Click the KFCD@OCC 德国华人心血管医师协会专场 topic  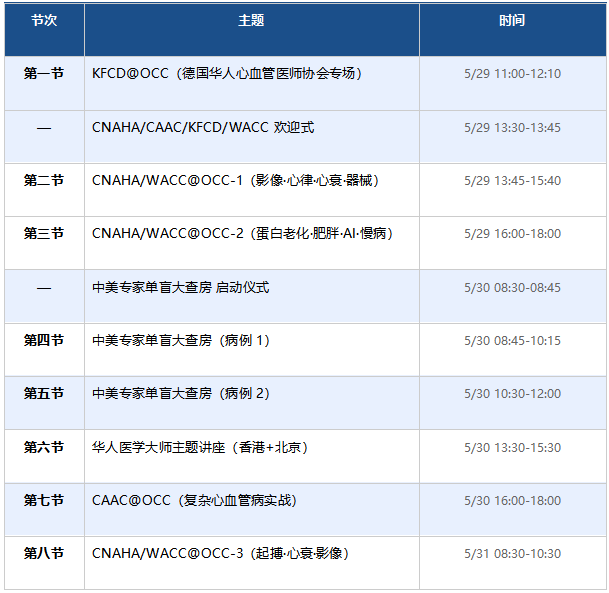click(x=227, y=73)
